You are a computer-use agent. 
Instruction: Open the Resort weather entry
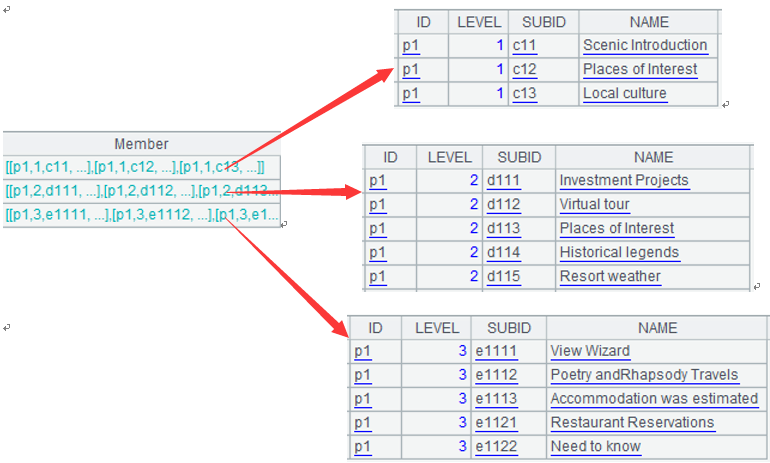(x=610, y=276)
